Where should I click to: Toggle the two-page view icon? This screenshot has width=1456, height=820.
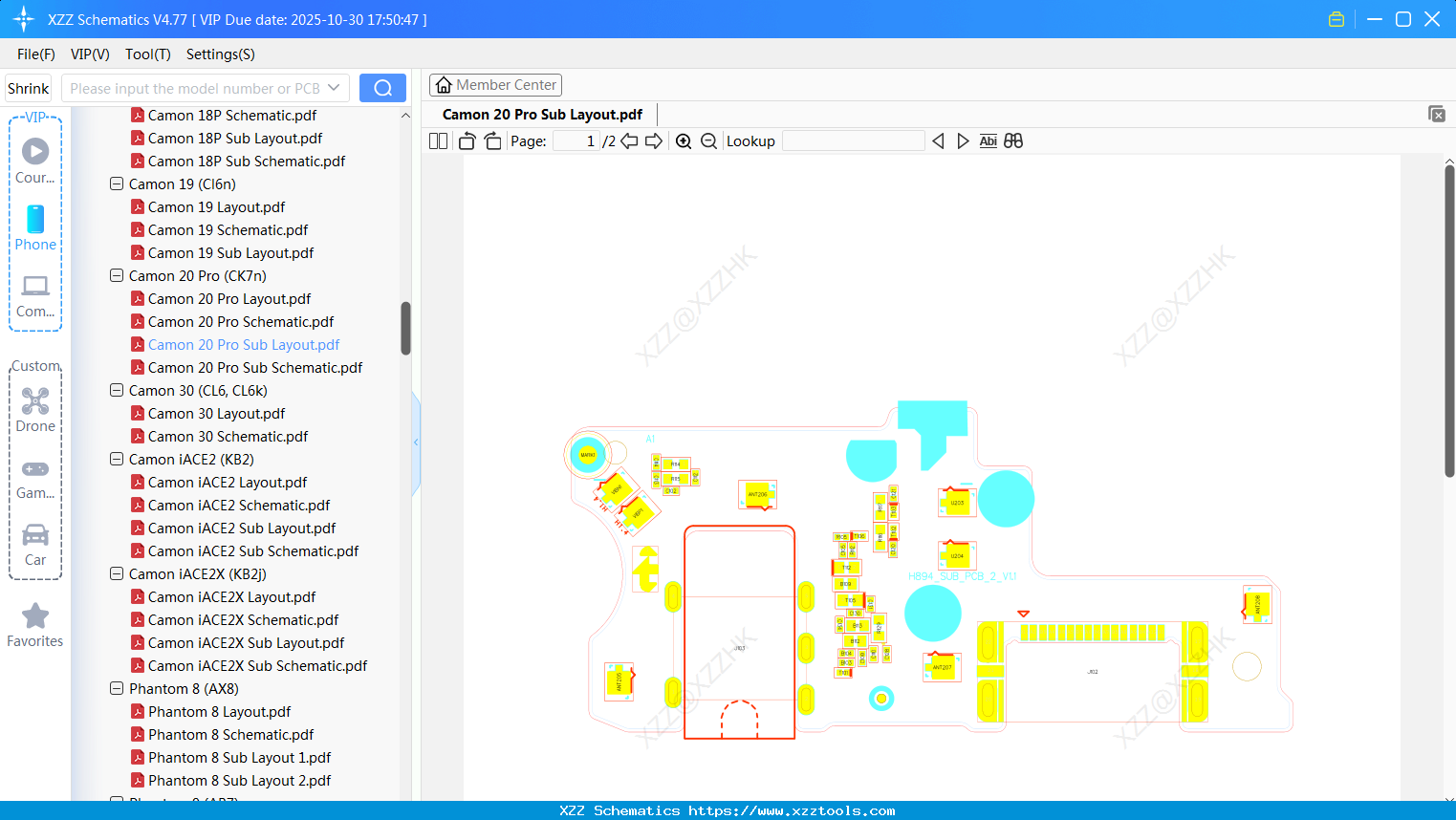tap(439, 141)
